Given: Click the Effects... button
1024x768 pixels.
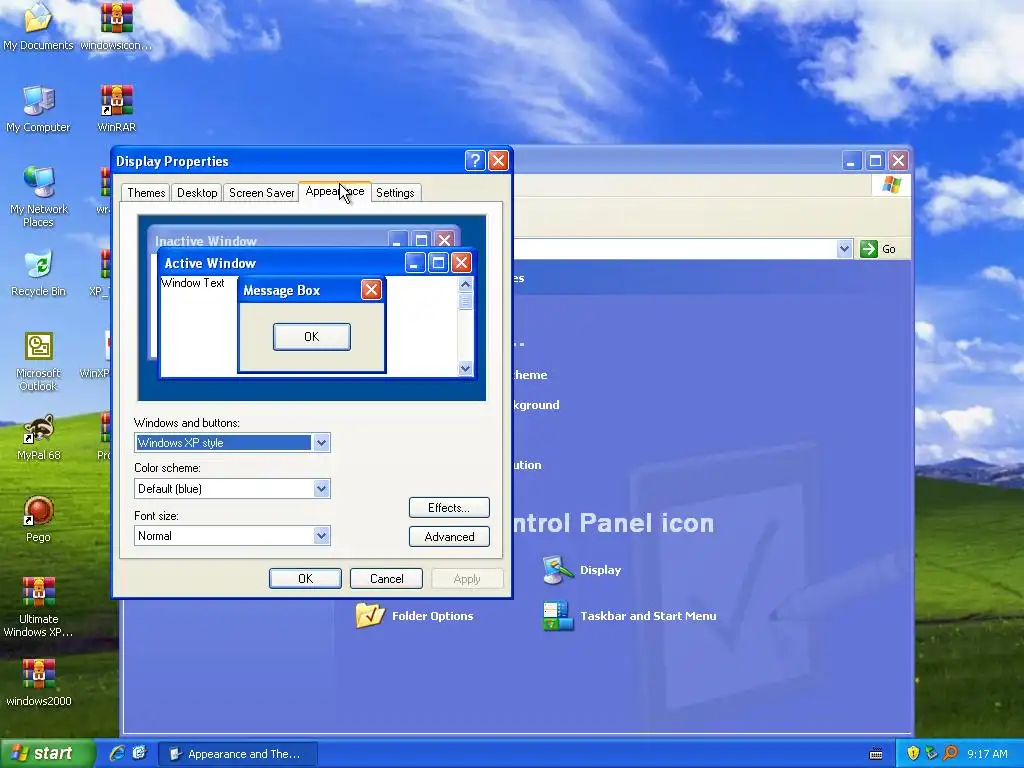Looking at the screenshot, I should [449, 507].
